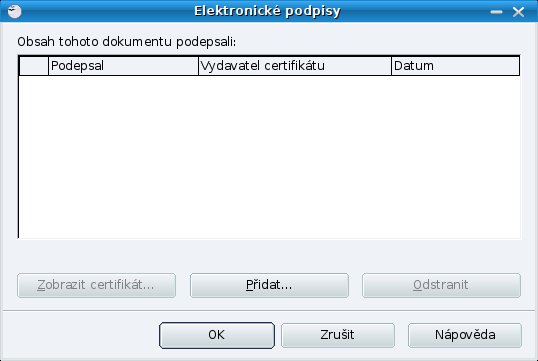
Task: Click the Datum column header
Action: [x=456, y=66]
